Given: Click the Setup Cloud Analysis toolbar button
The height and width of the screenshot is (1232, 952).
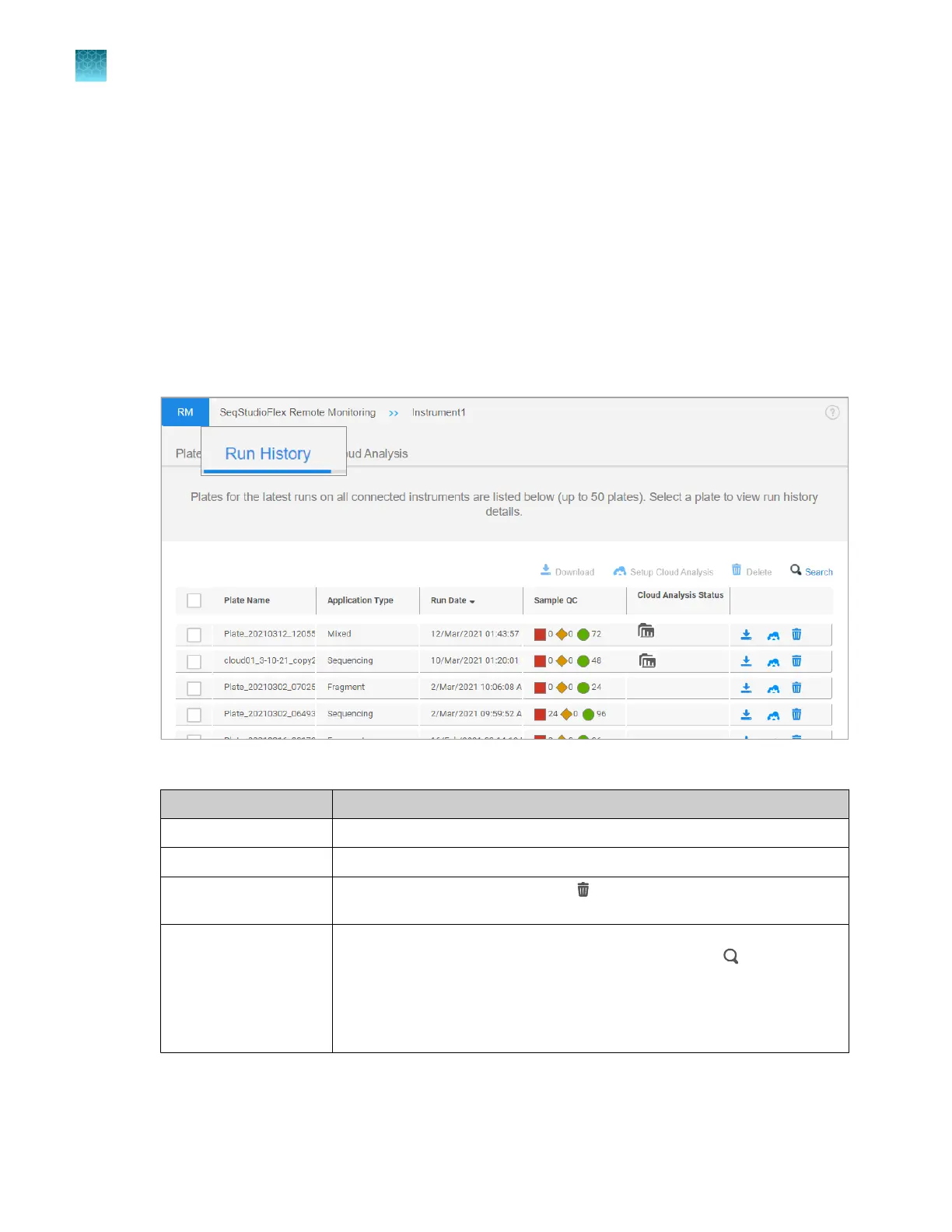Looking at the screenshot, I should pyautogui.click(x=663, y=572).
